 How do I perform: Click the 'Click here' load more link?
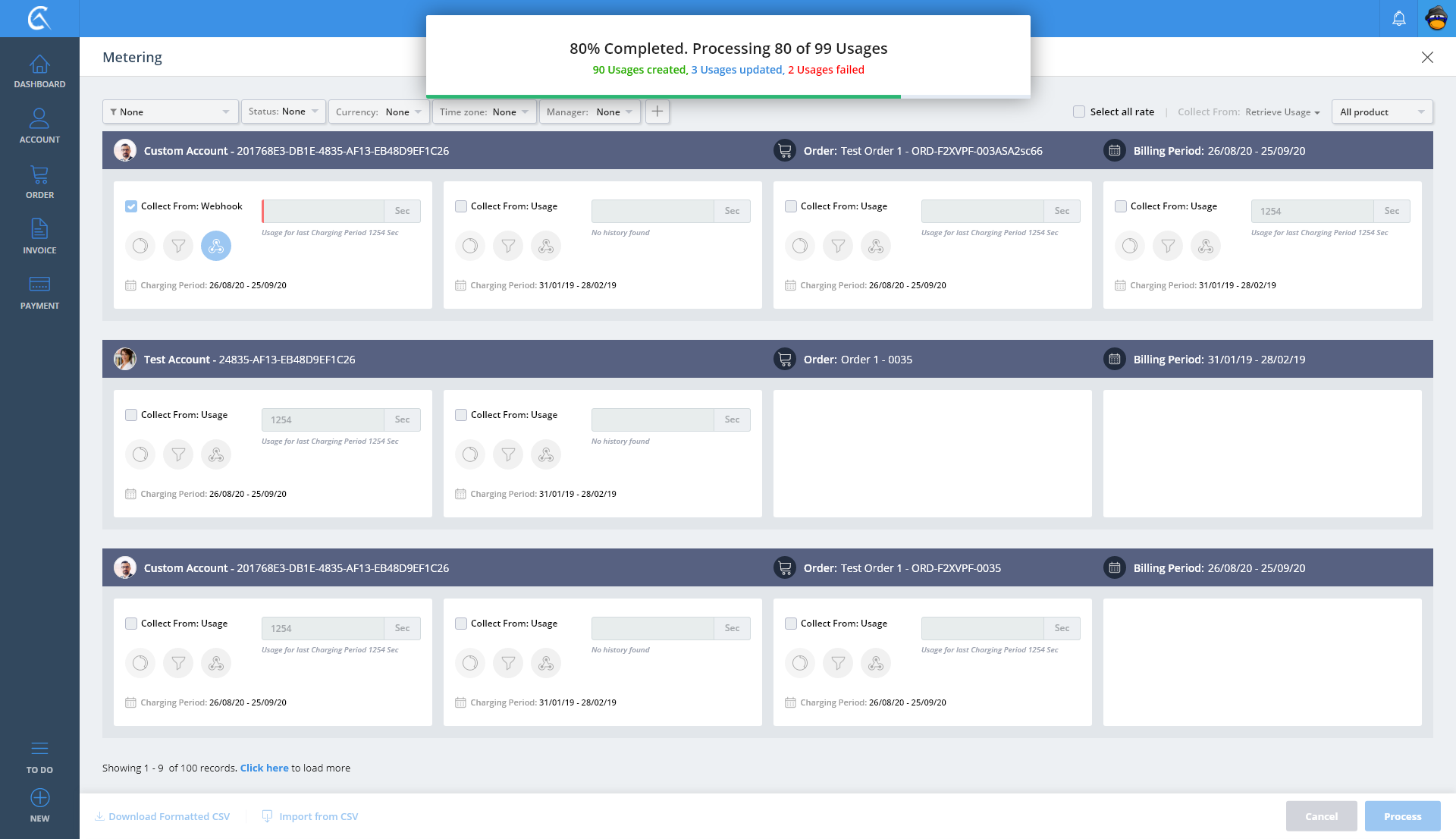click(264, 768)
